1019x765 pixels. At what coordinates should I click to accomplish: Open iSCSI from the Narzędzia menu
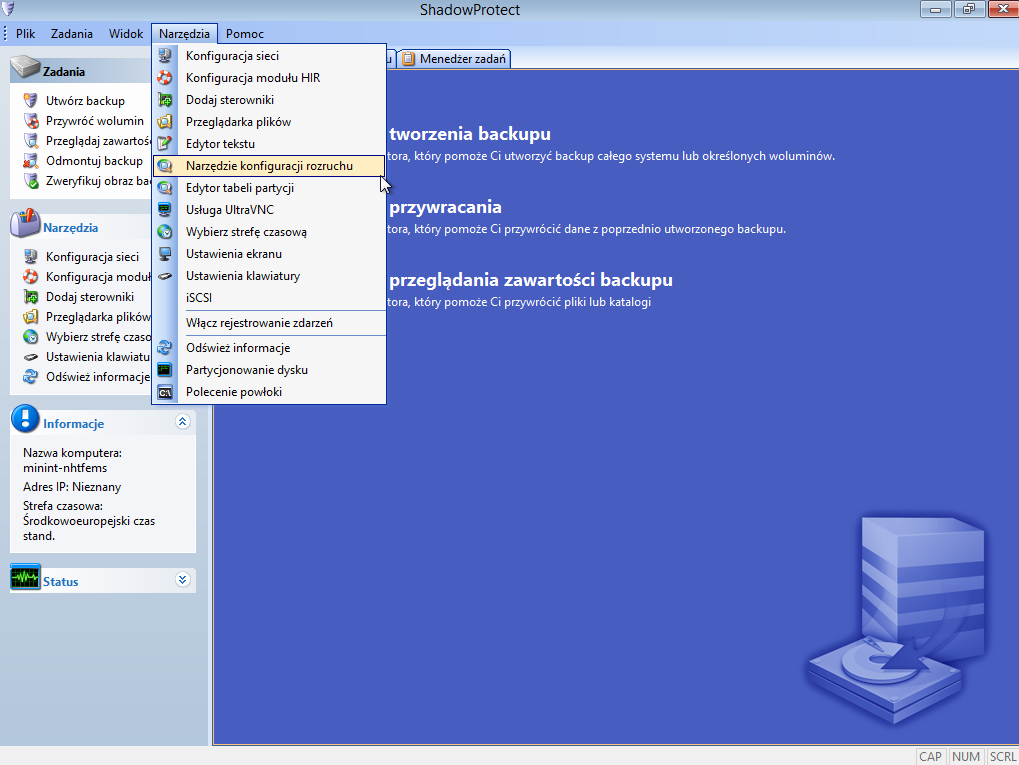tap(269, 298)
